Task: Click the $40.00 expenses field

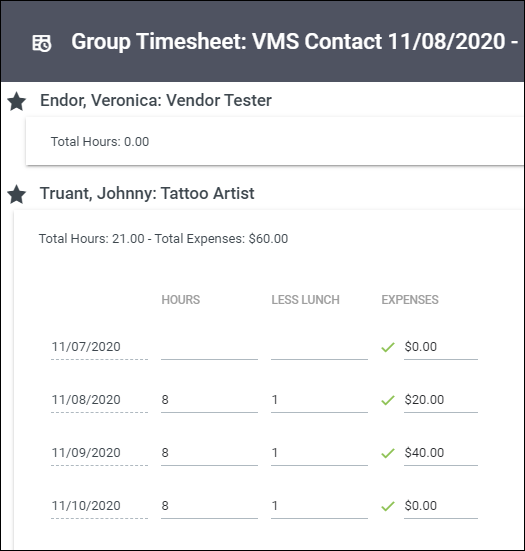Action: [x=441, y=453]
